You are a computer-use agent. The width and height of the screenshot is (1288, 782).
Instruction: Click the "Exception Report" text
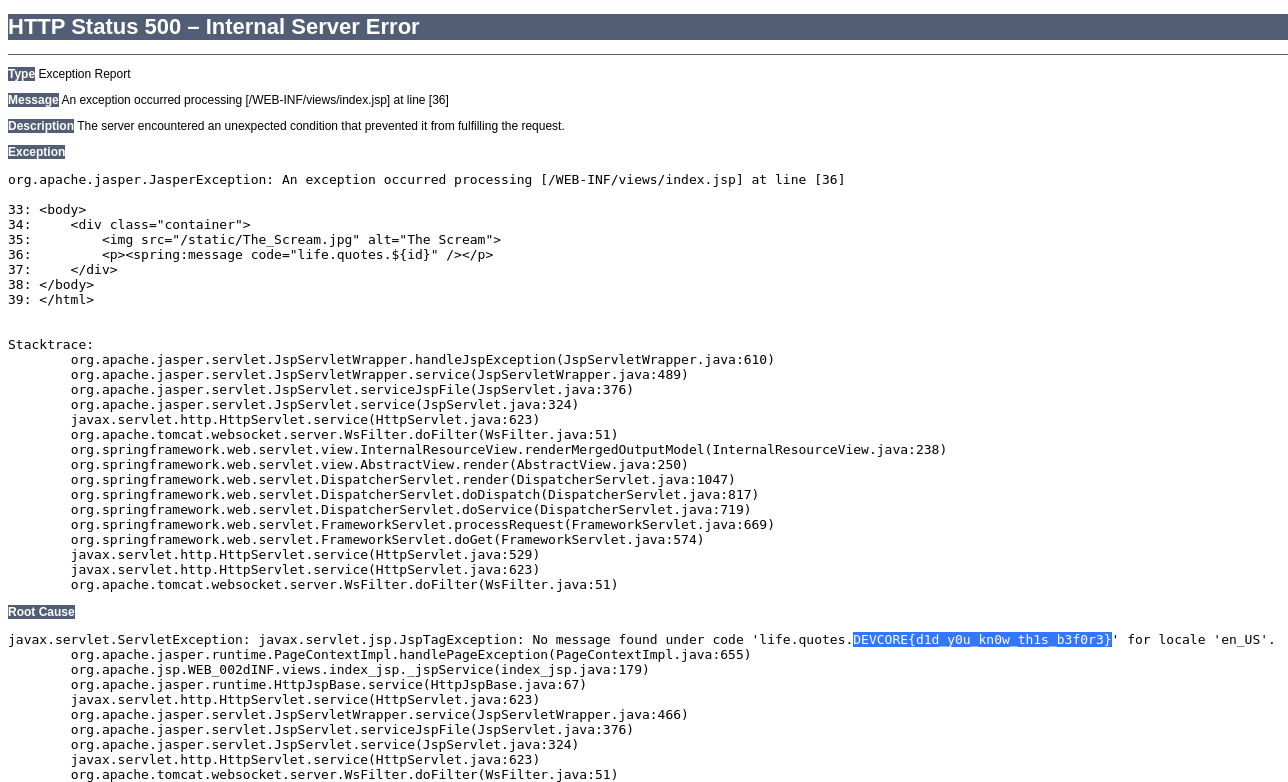tap(84, 74)
